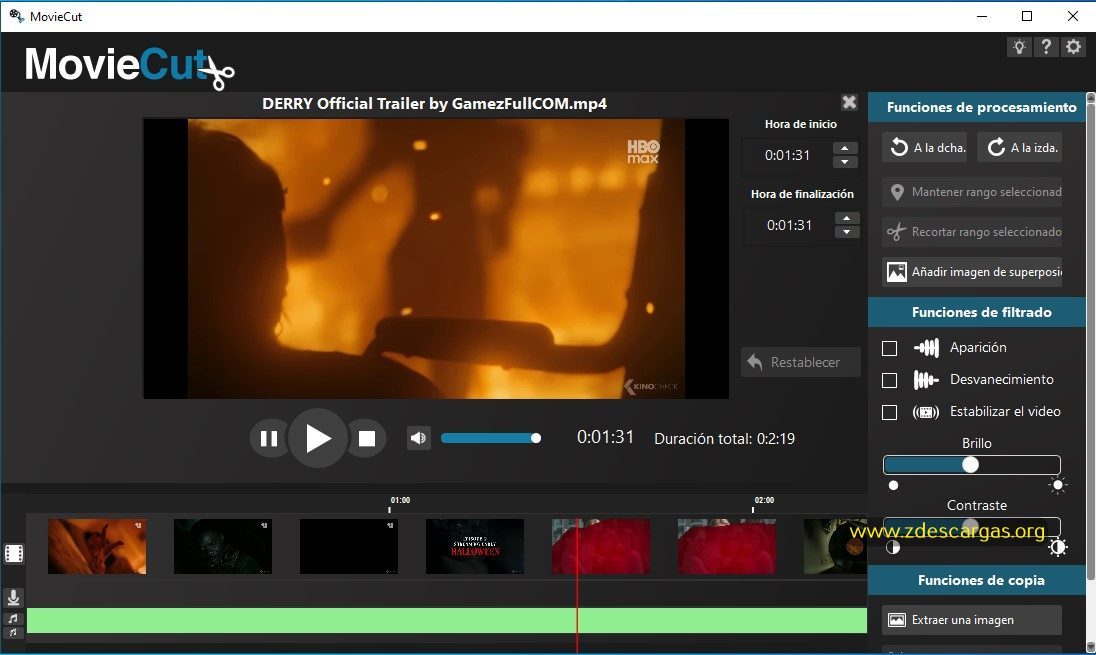Click the MovieCut logo
Viewport: 1096px width, 655px height.
[130, 66]
